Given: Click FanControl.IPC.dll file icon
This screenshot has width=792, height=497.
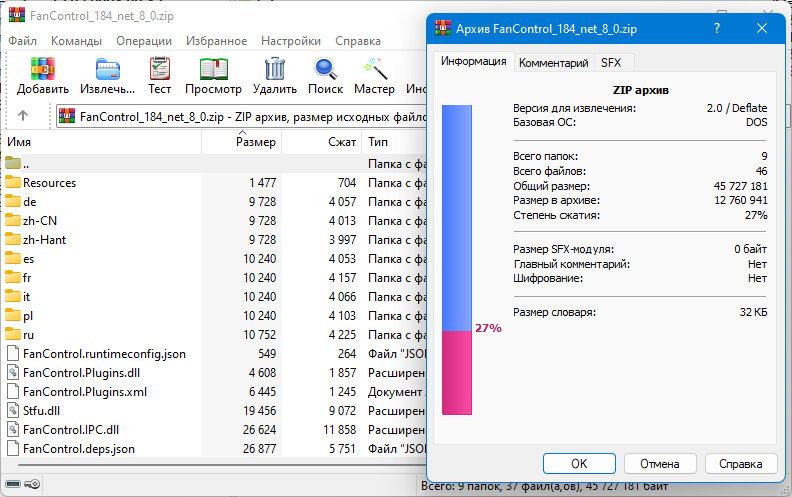Looking at the screenshot, I should click(x=13, y=430).
